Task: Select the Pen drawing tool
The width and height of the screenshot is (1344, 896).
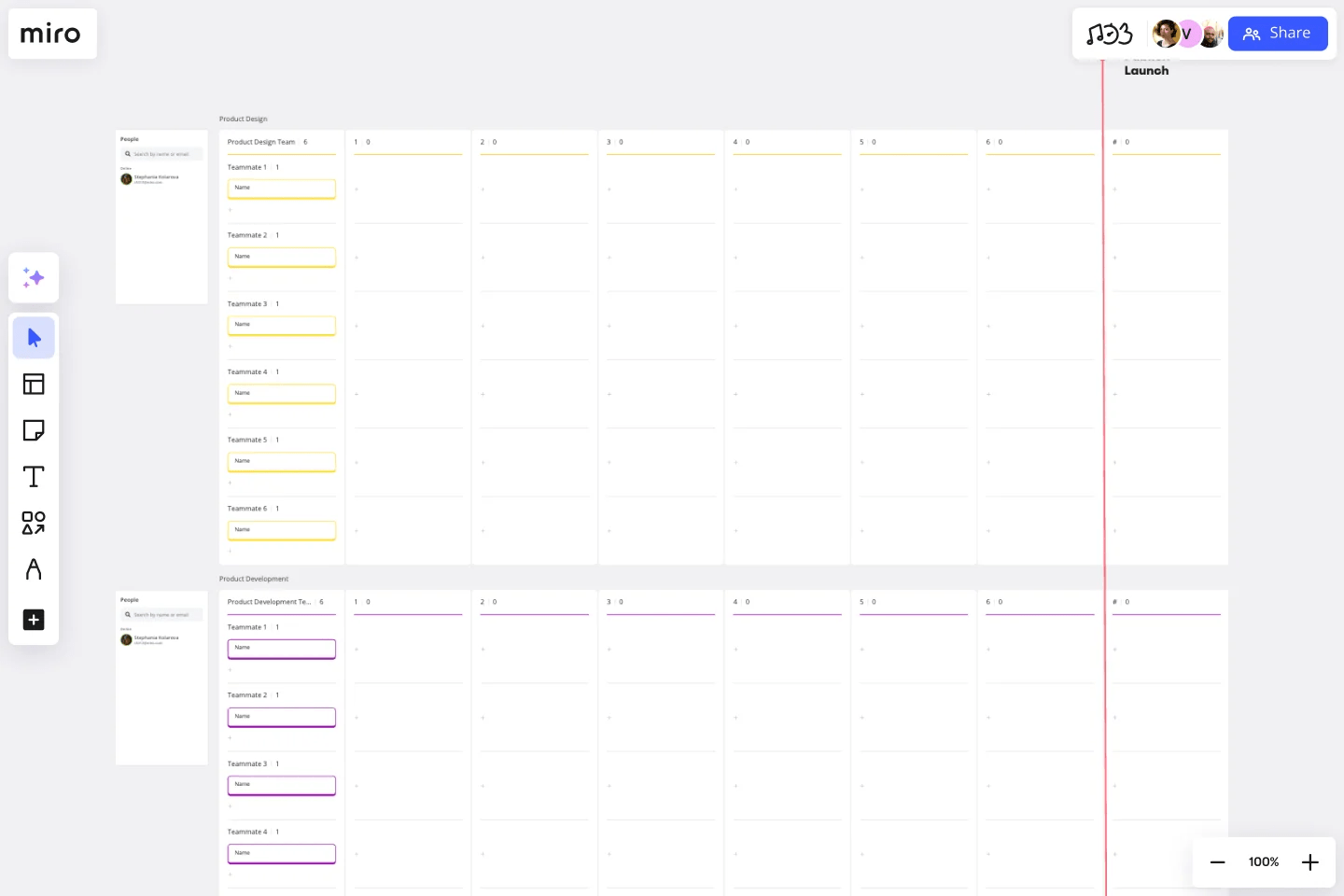Action: (34, 569)
